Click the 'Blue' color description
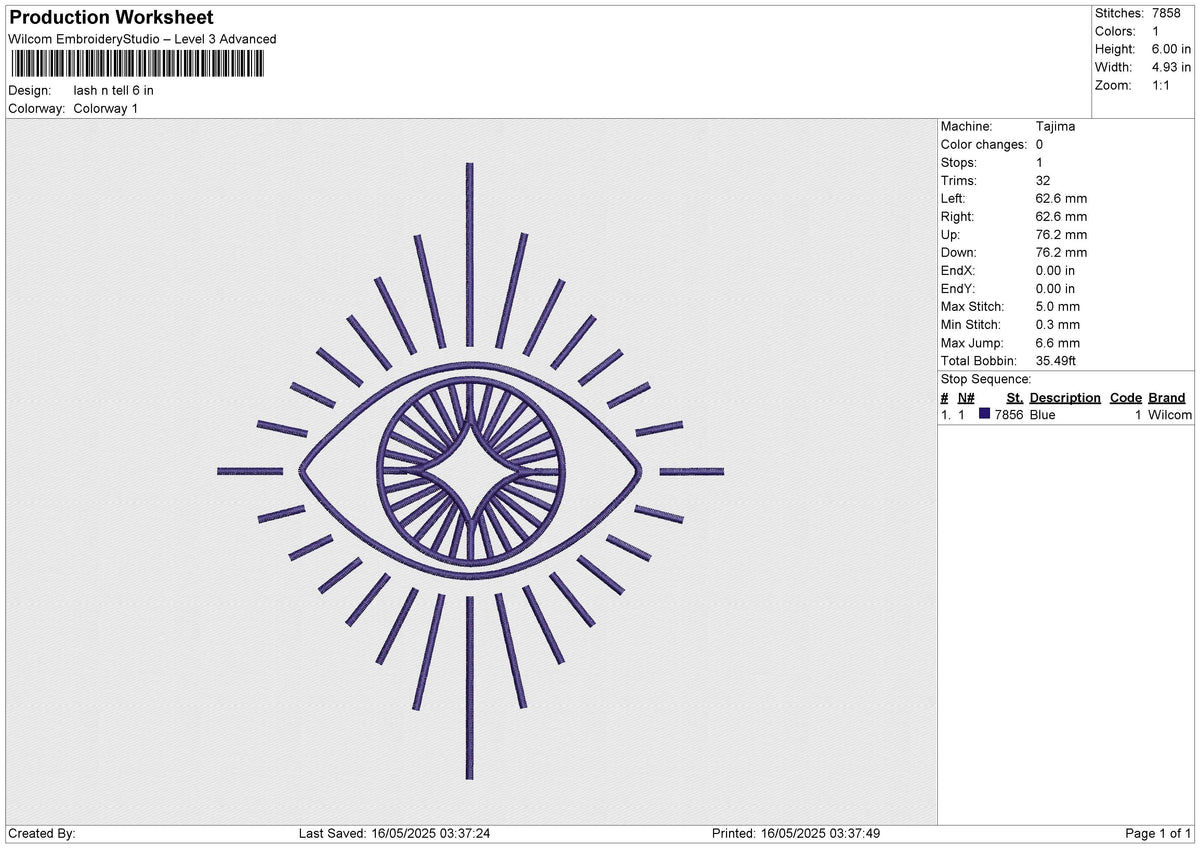 pos(1043,415)
